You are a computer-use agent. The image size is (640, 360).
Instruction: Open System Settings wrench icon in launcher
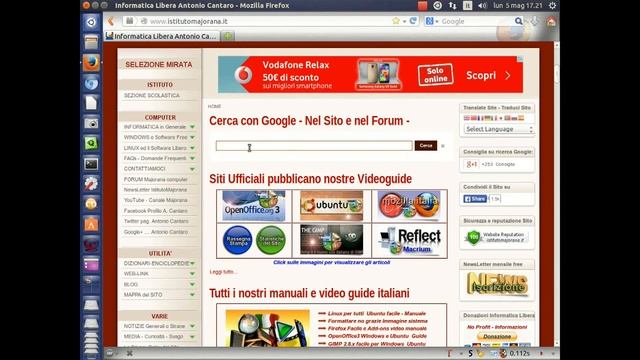[91, 184]
